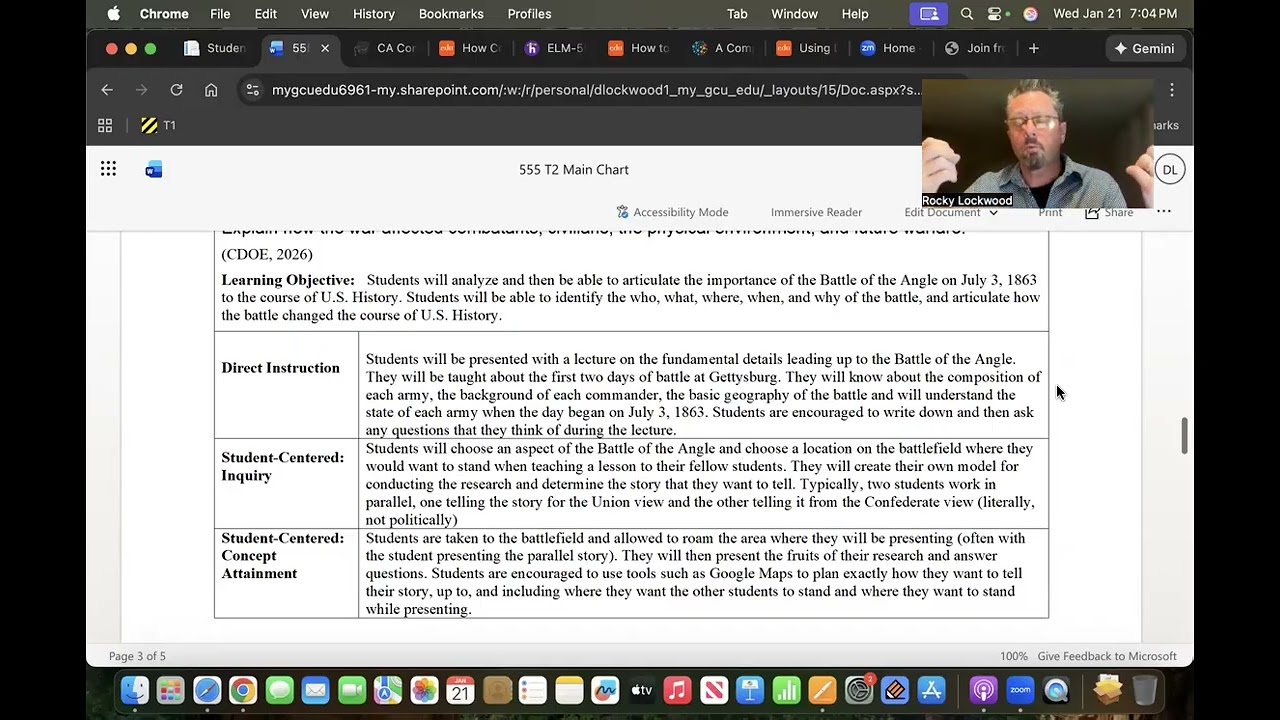Open a new Chrome tab

[x=1034, y=48]
